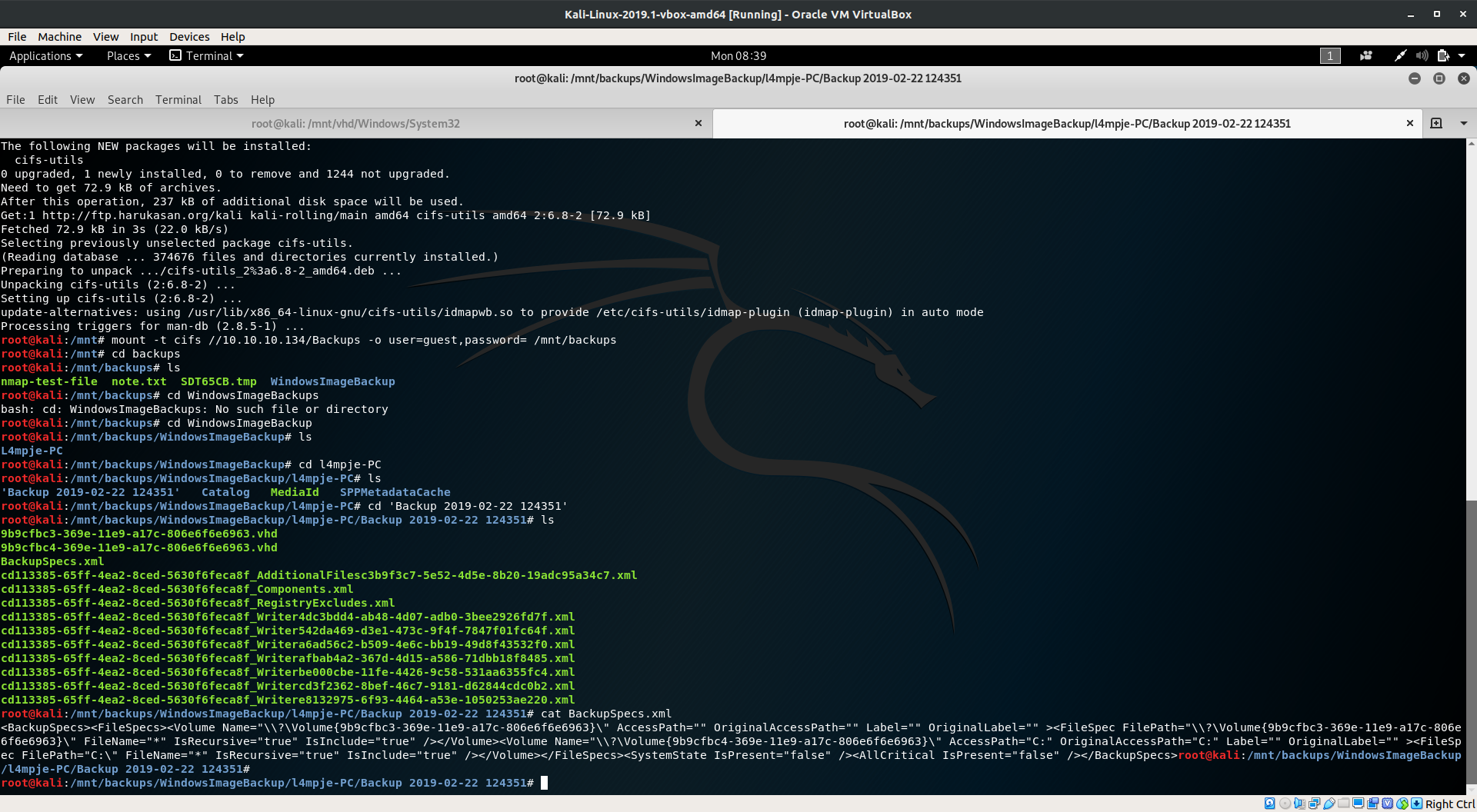This screenshot has width=1477, height=812.
Task: Open the terminal's File menu
Action: click(15, 99)
